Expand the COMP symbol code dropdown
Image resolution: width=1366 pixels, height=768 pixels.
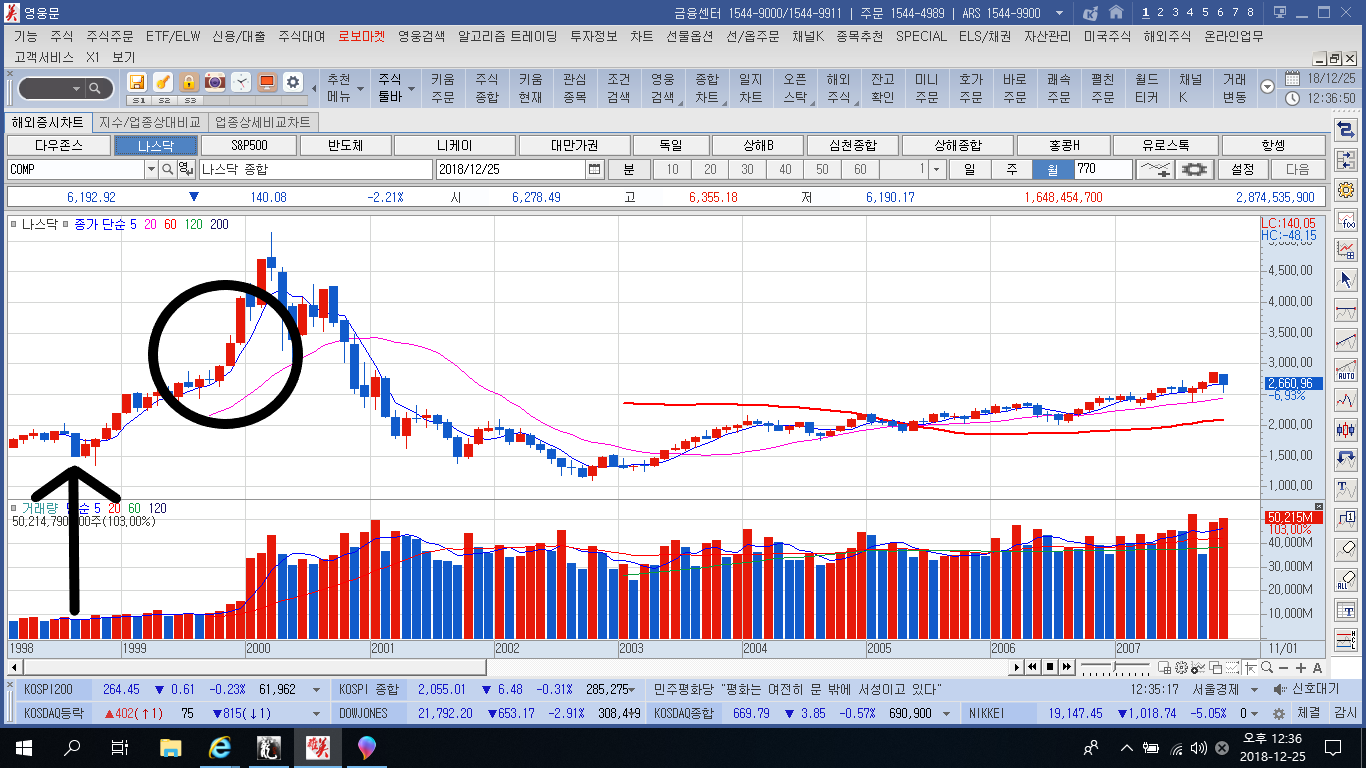coord(151,169)
